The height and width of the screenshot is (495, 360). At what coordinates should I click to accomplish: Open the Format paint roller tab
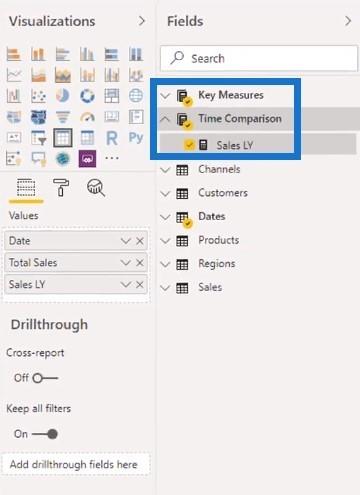61,188
